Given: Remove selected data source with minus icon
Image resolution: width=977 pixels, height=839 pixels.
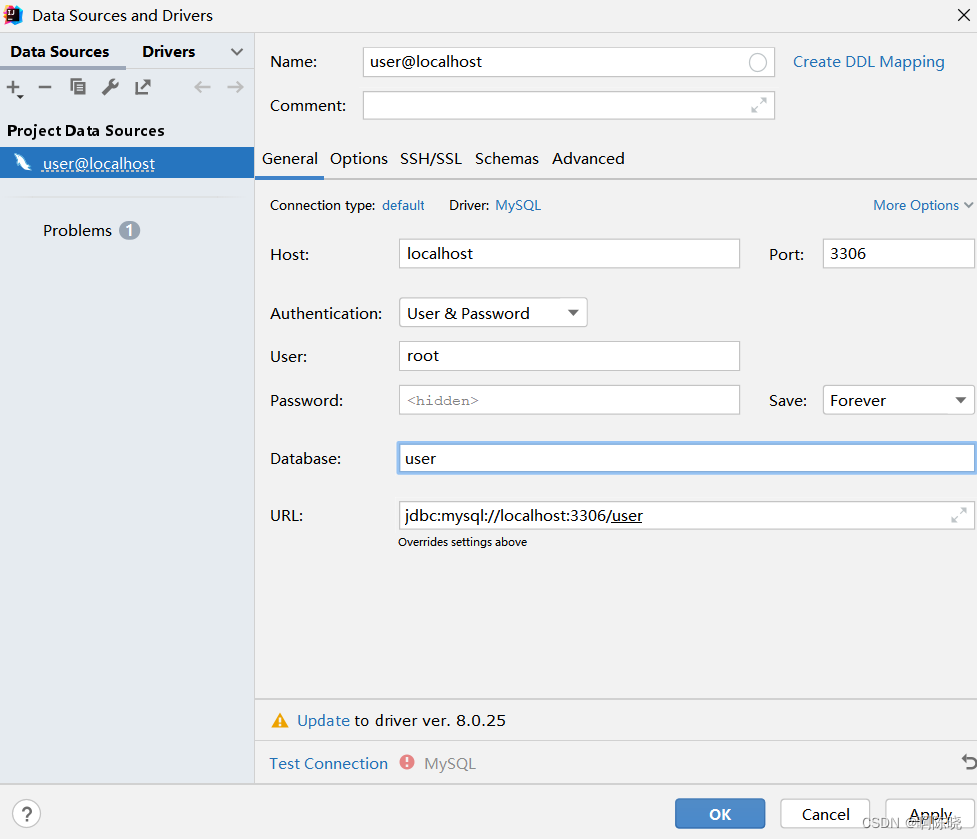Looking at the screenshot, I should point(44,87).
